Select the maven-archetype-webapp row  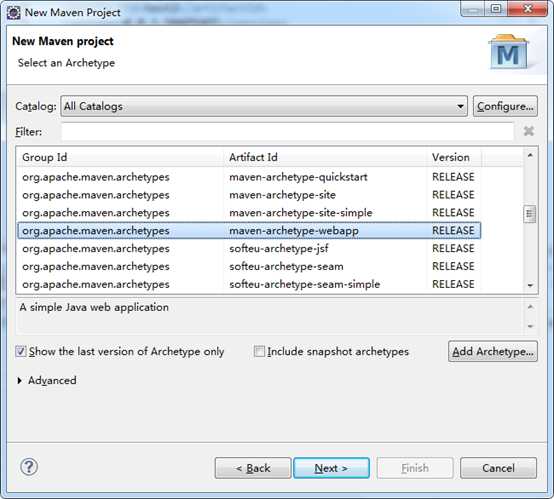pos(249,230)
